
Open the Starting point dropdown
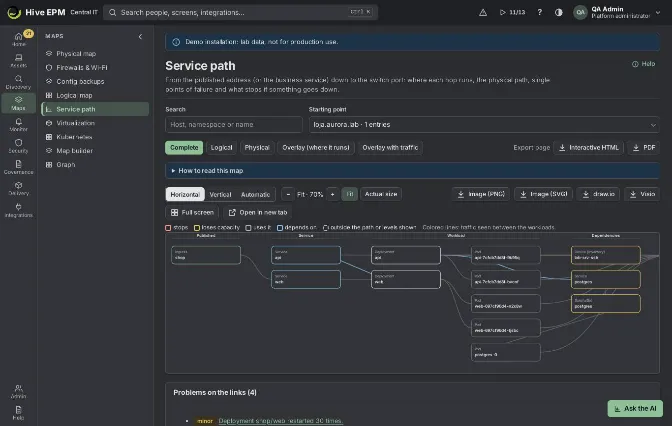pos(484,124)
